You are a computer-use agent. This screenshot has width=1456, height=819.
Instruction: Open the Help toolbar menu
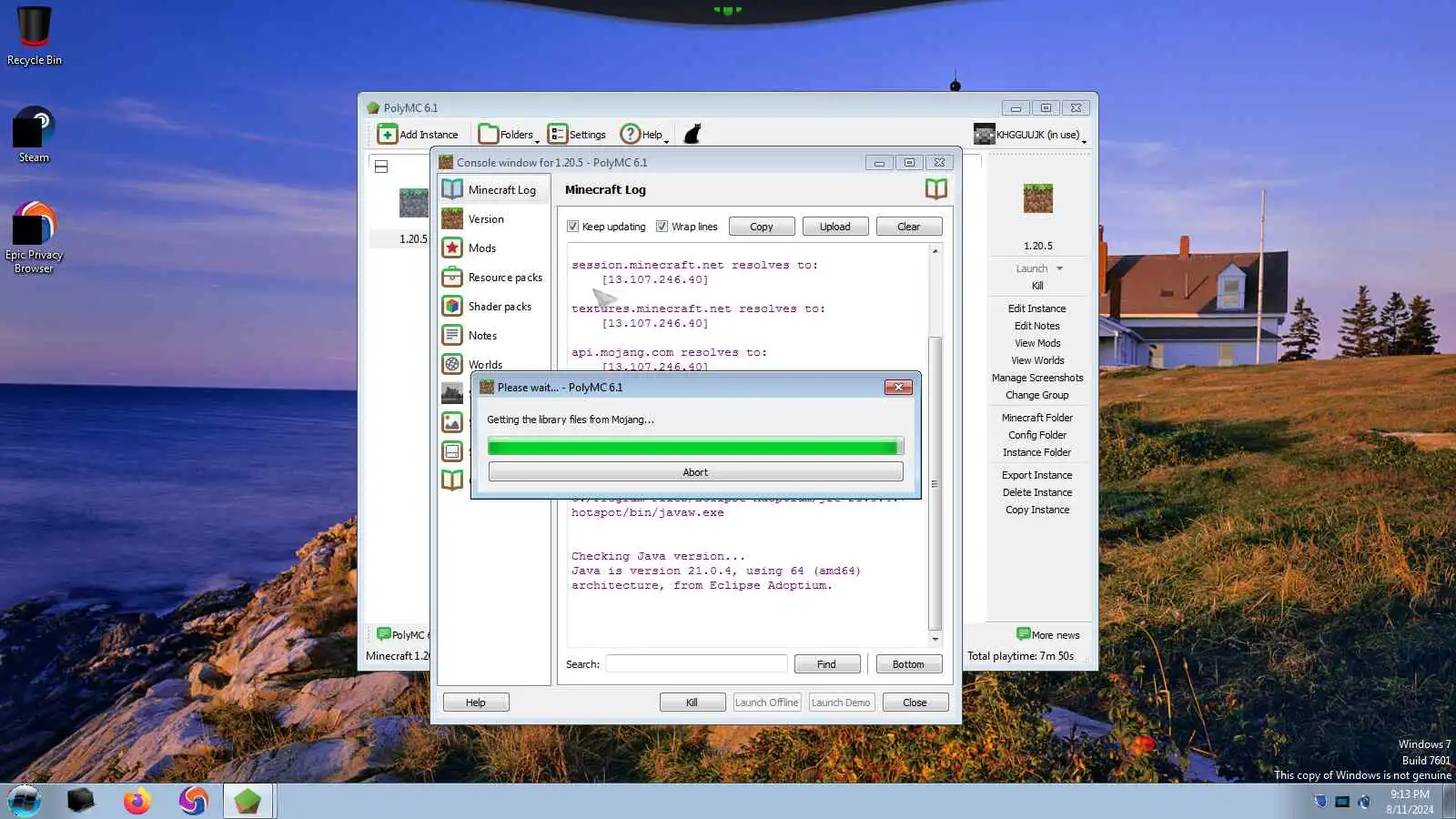[x=643, y=135]
